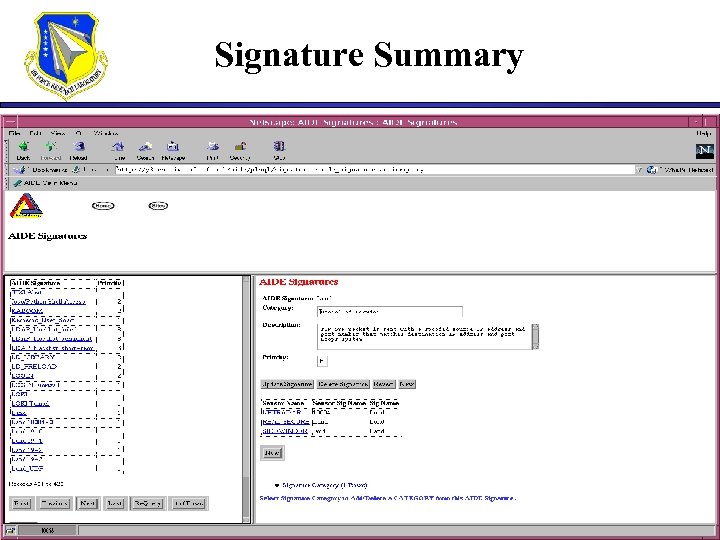
Task: Click the Print toolbar icon
Action: [x=213, y=146]
